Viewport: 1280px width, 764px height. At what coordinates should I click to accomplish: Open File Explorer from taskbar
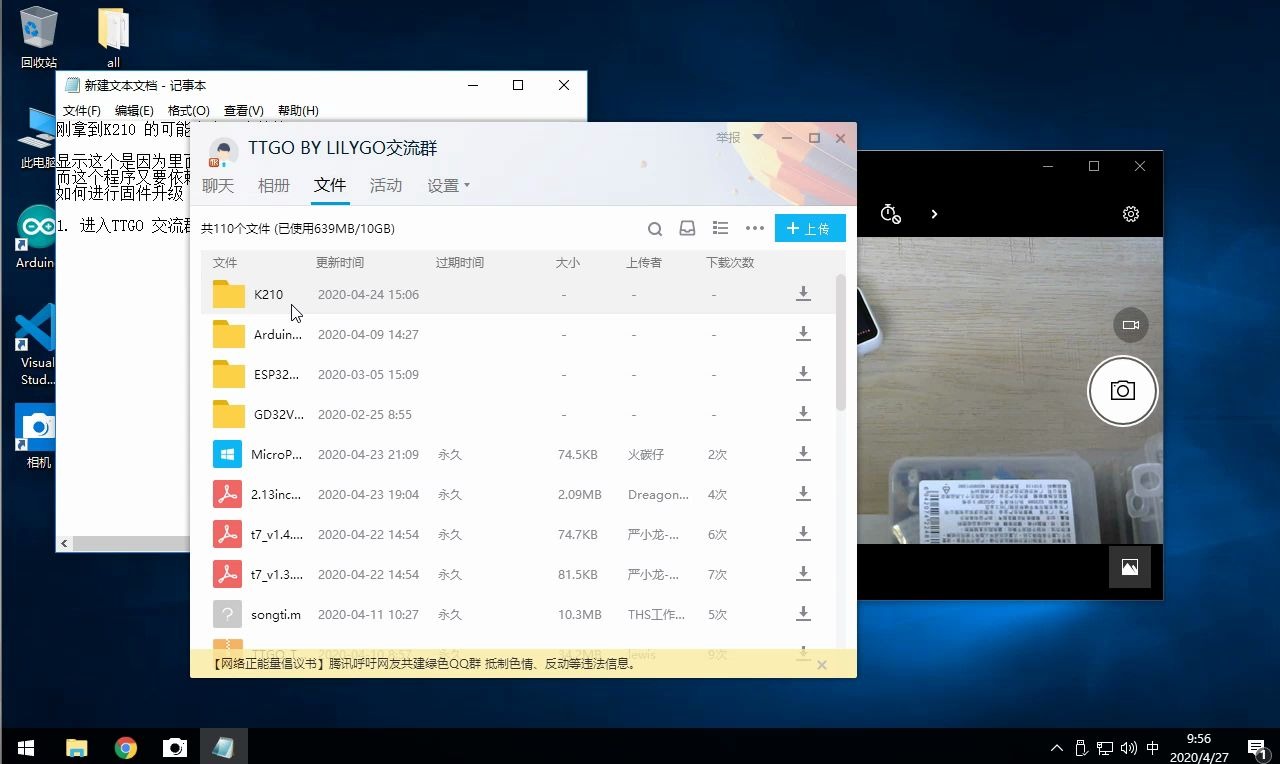click(77, 747)
